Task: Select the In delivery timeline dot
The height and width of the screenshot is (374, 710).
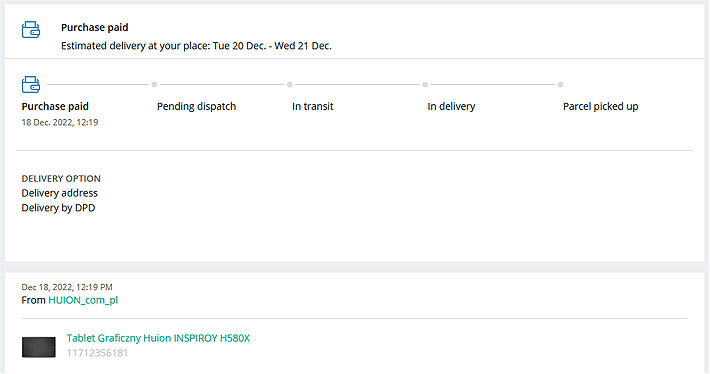Action: coord(425,85)
